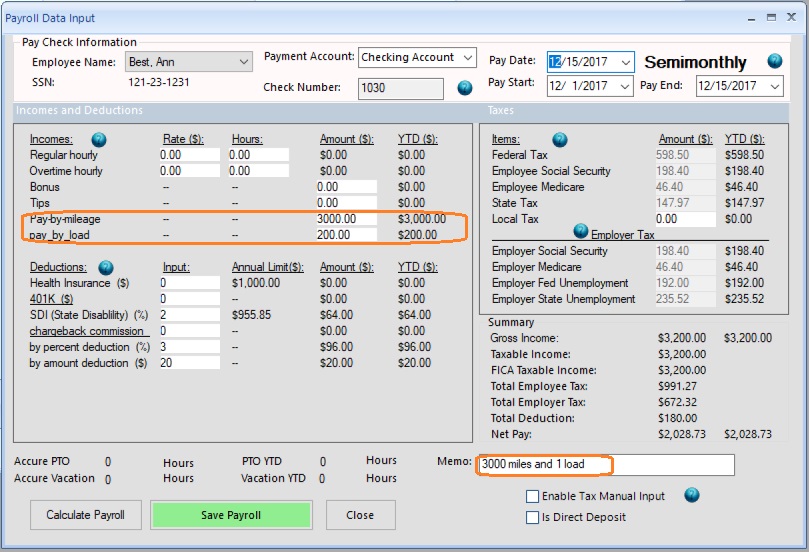809x552 pixels.
Task: Open the Employee Name dropdown
Action: click(x=244, y=62)
